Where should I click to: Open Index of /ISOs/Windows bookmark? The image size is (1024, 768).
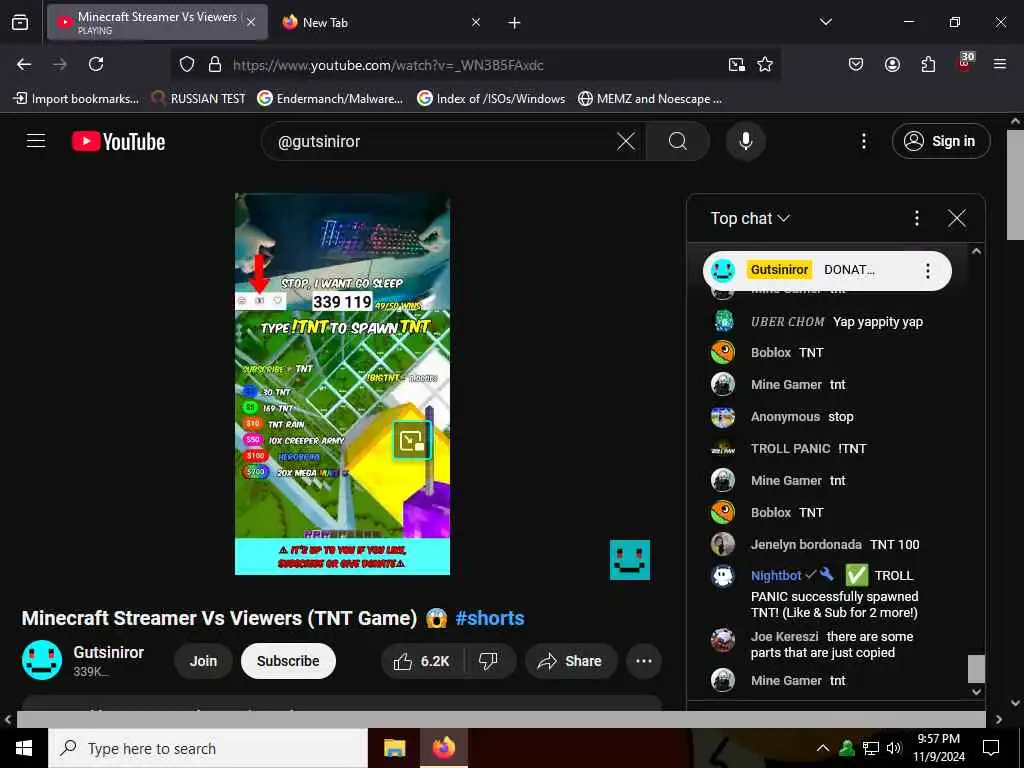click(x=491, y=99)
